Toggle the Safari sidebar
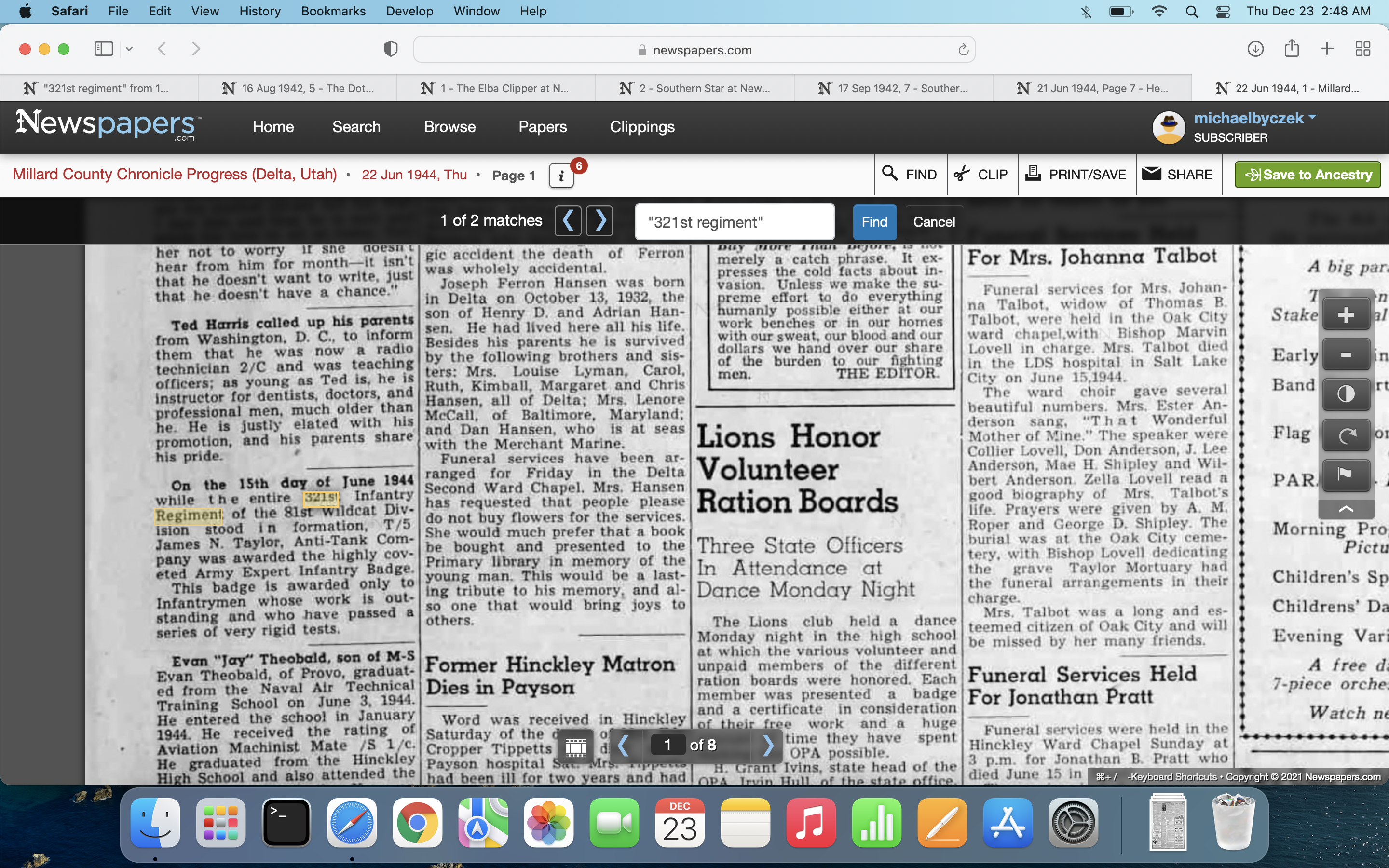 [x=104, y=49]
